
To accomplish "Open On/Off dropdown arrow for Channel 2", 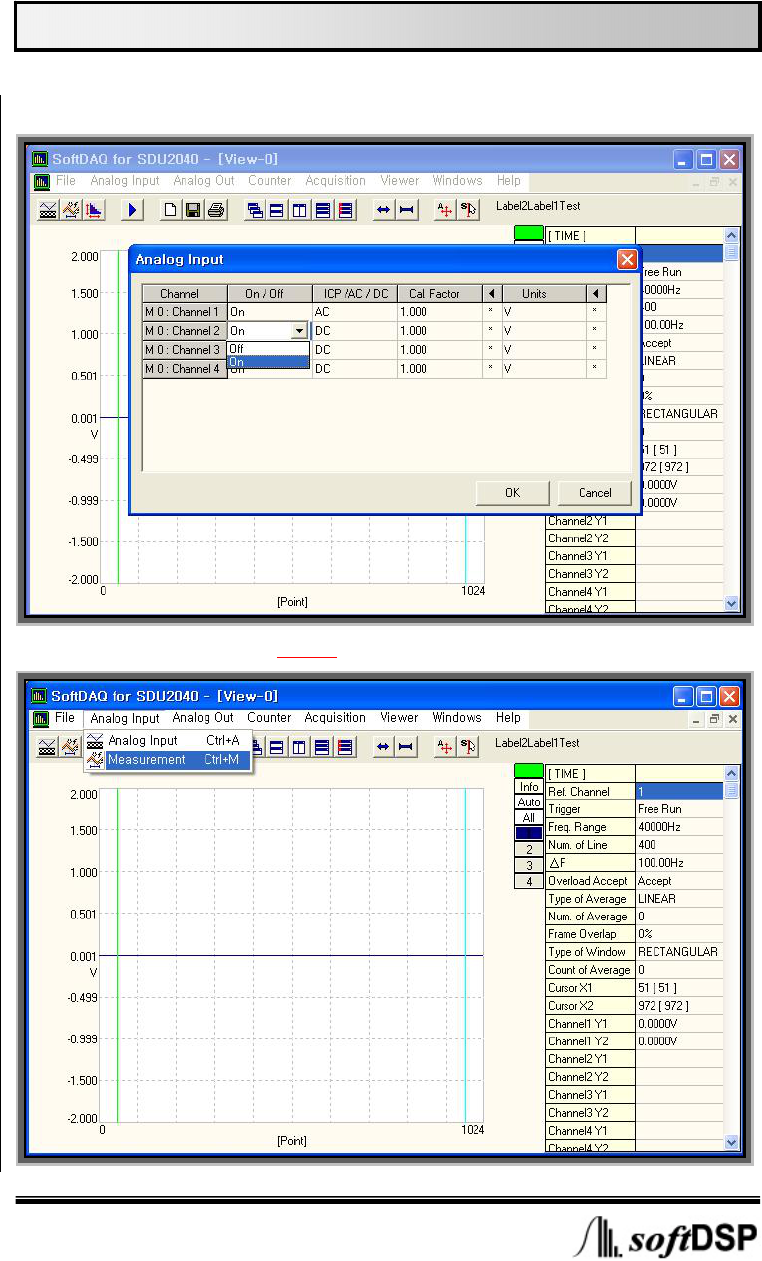I will tap(298, 331).
